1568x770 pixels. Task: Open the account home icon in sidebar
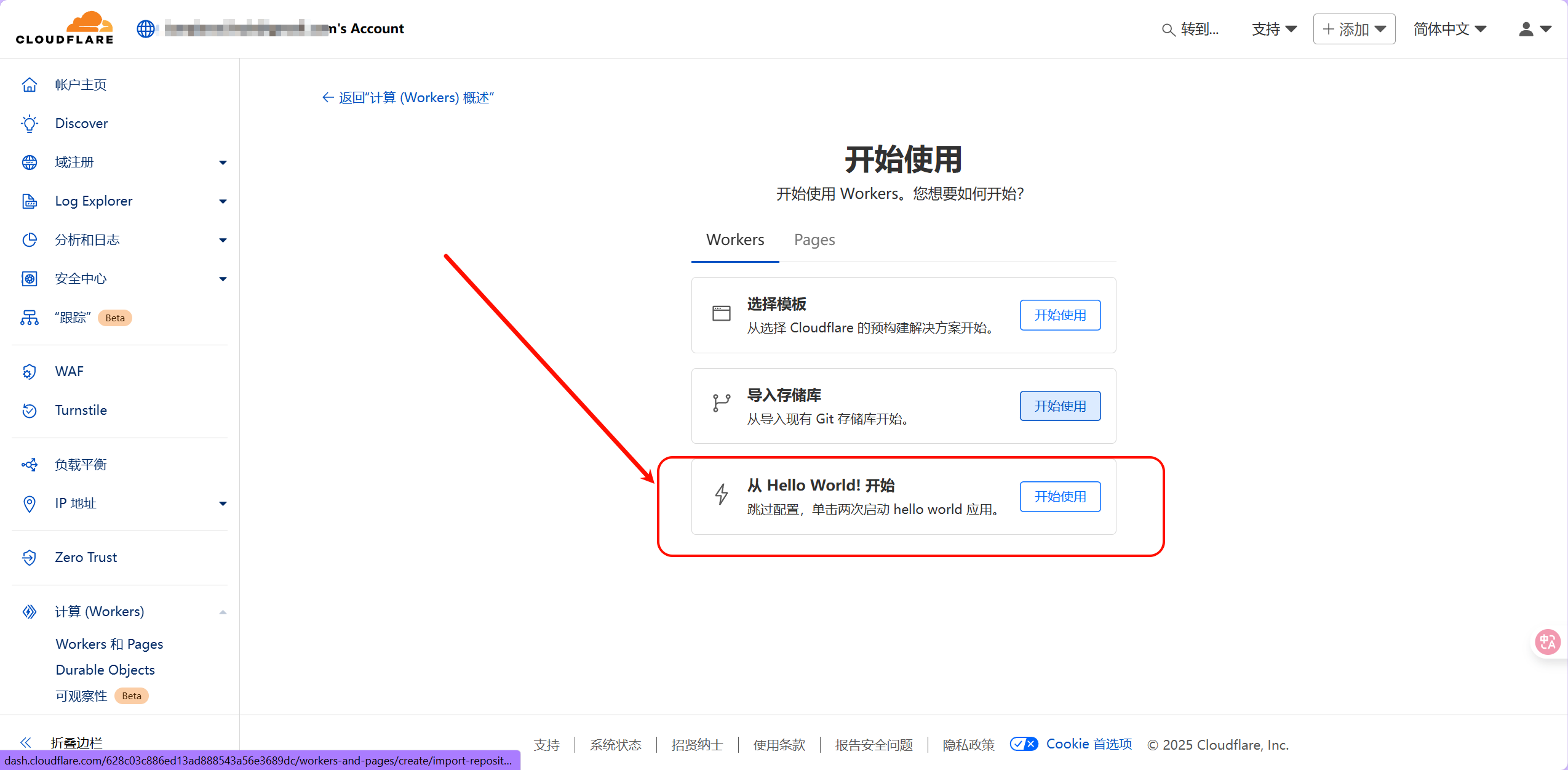[x=30, y=85]
